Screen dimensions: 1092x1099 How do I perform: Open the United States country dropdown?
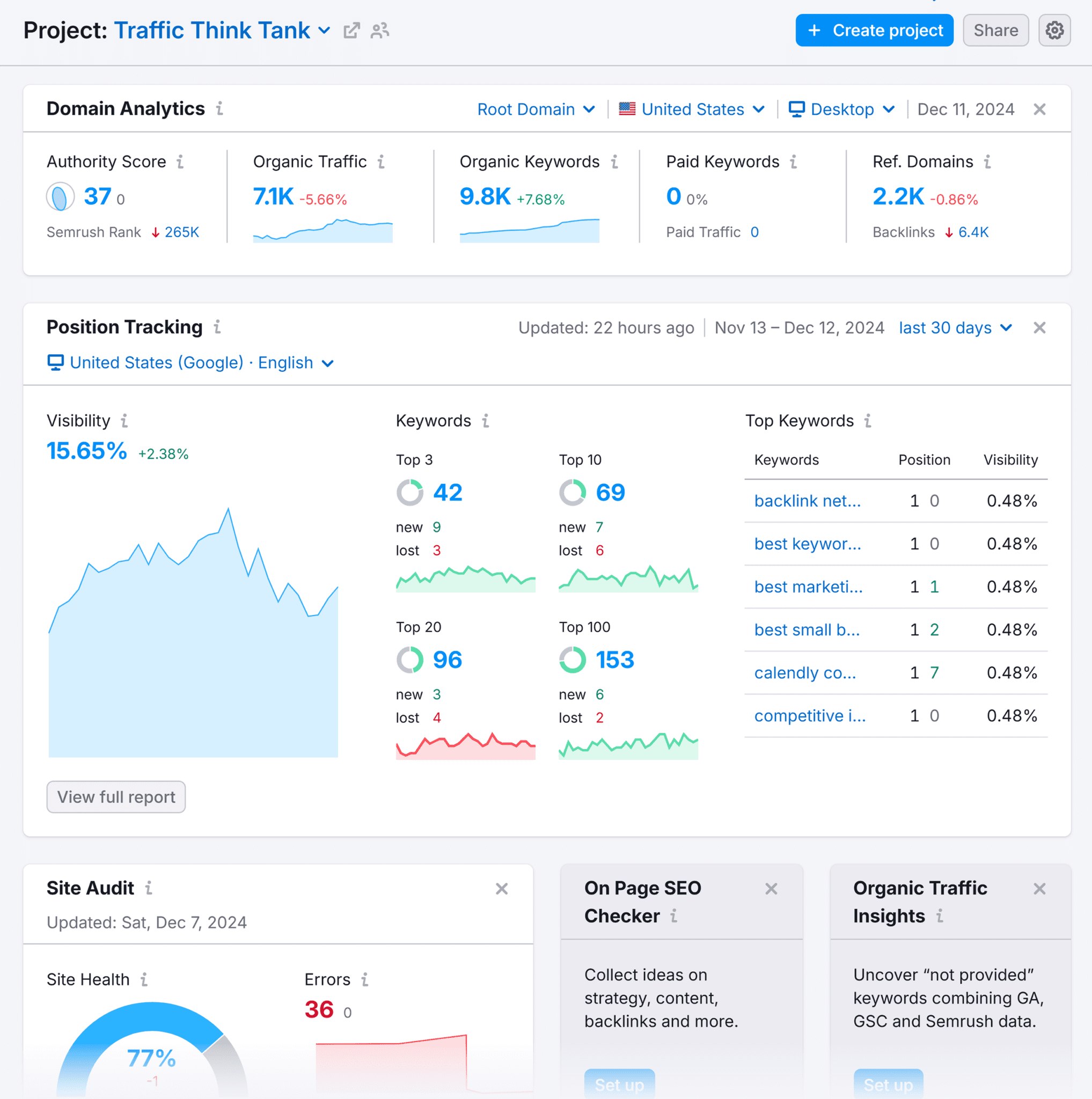tap(692, 109)
